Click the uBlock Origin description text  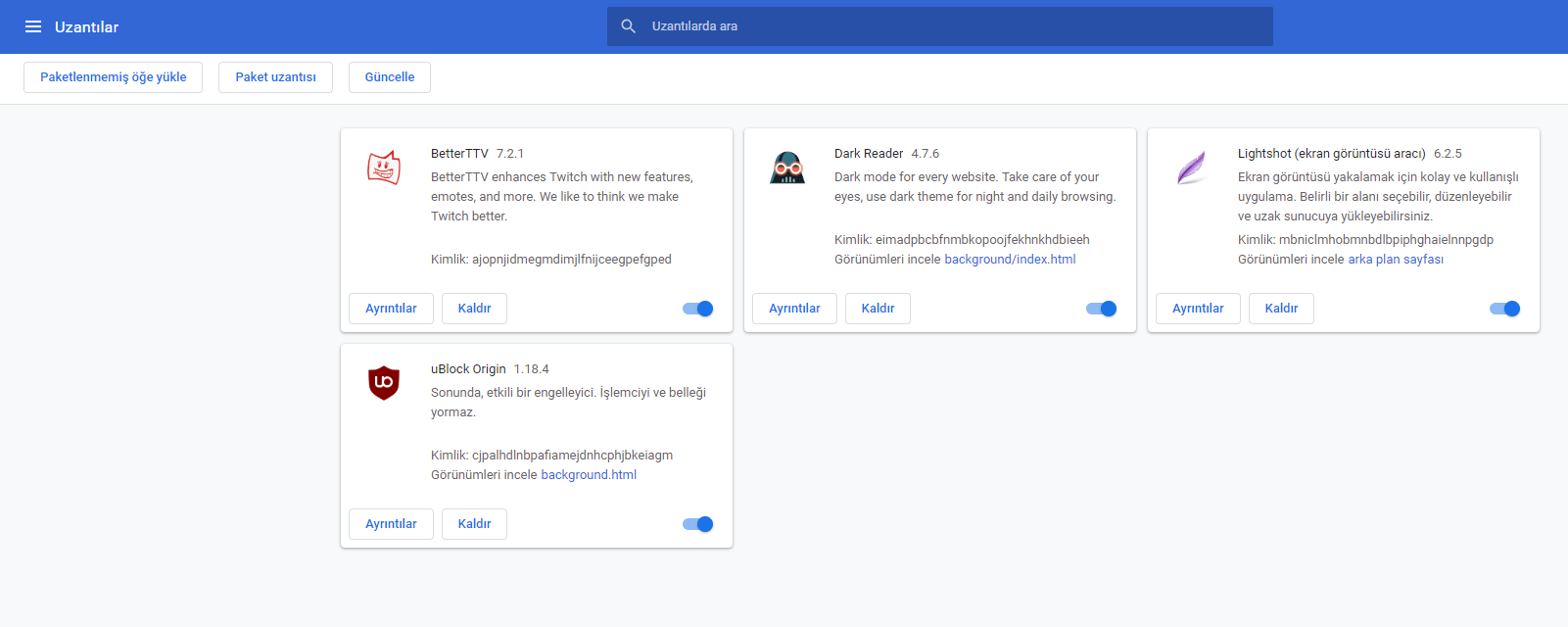[x=568, y=403]
